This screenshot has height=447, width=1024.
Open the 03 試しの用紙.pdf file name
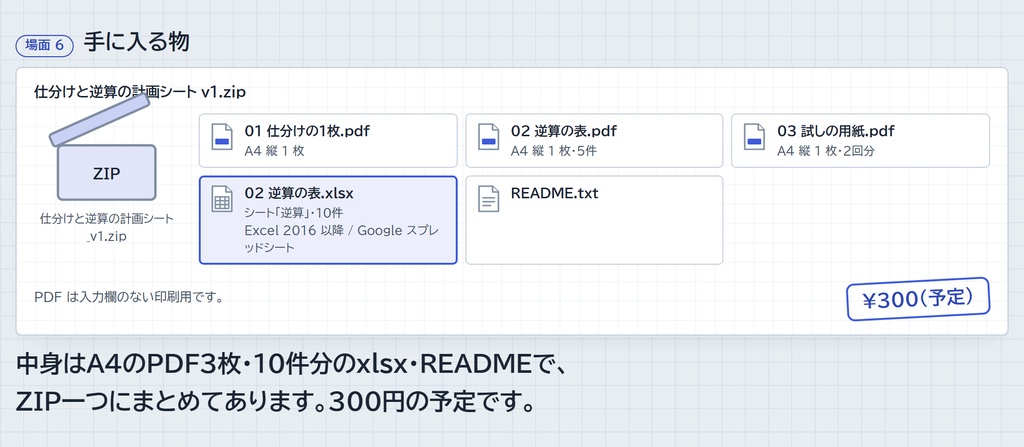pyautogui.click(x=835, y=131)
